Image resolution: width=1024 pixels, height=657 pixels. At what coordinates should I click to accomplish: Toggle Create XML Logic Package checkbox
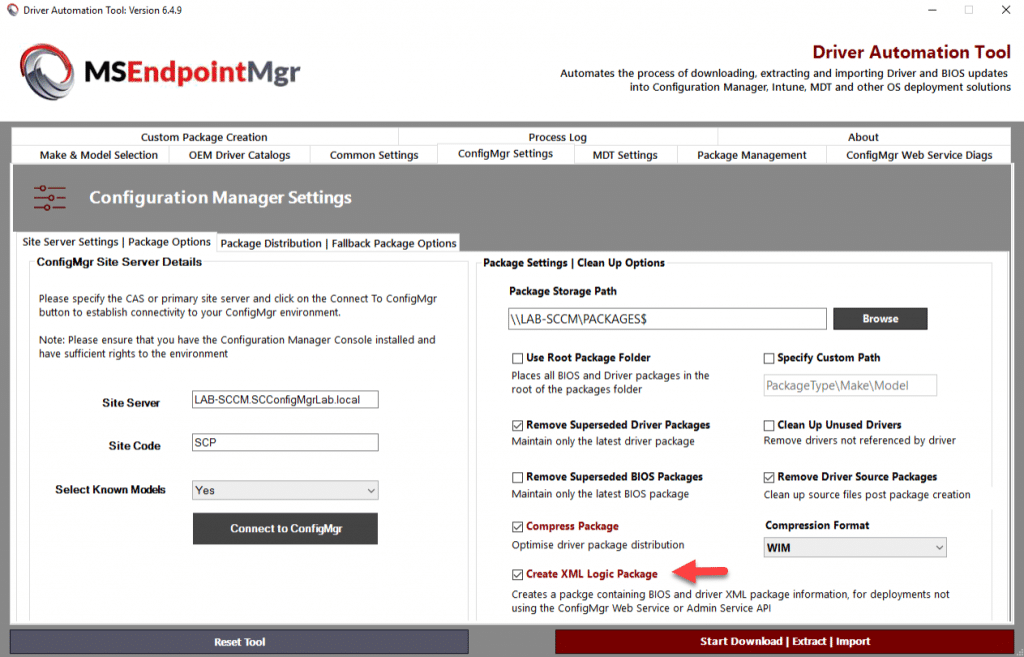517,575
